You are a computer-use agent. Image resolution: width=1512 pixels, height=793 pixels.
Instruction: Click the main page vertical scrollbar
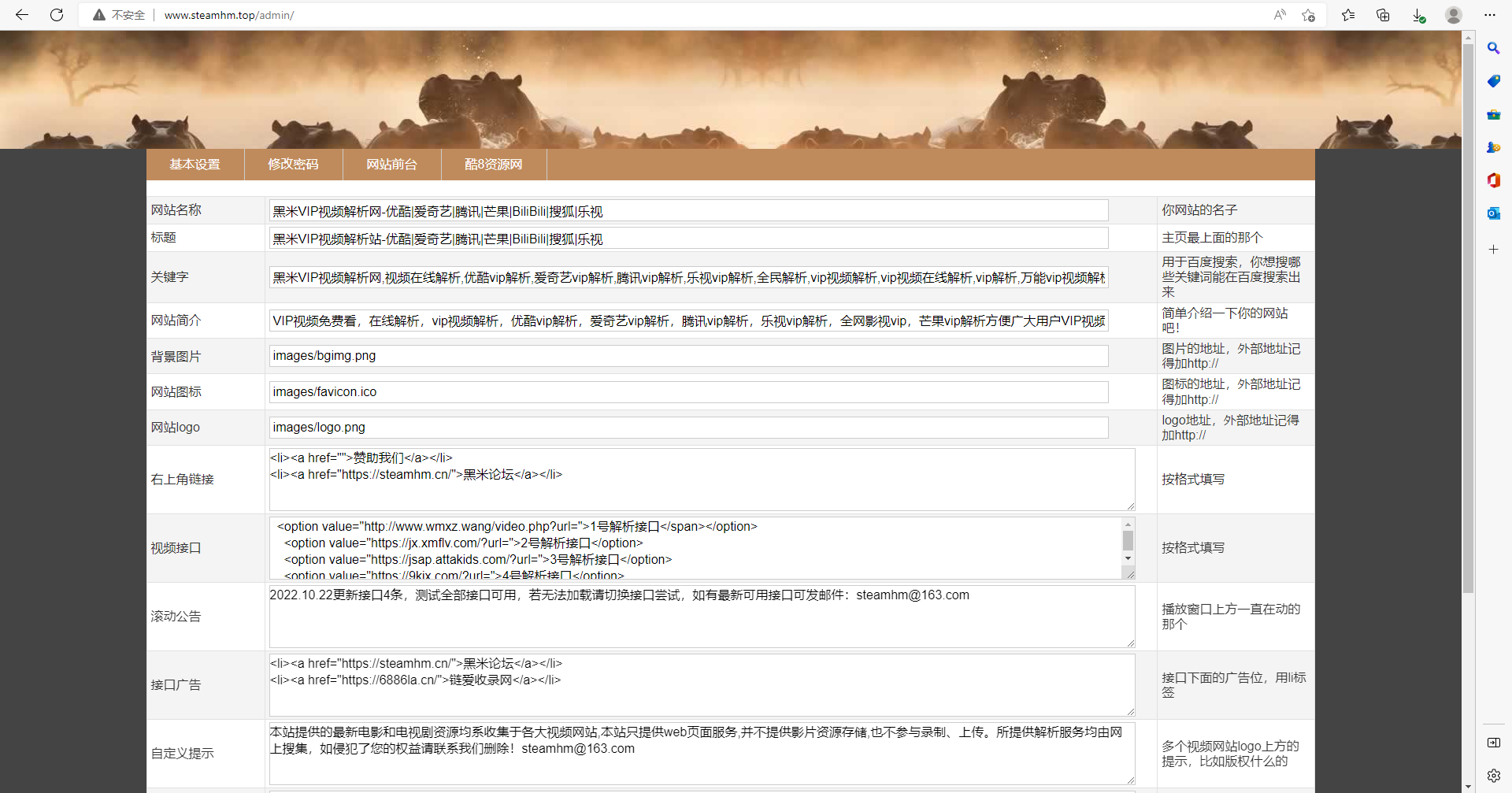[1468, 318]
